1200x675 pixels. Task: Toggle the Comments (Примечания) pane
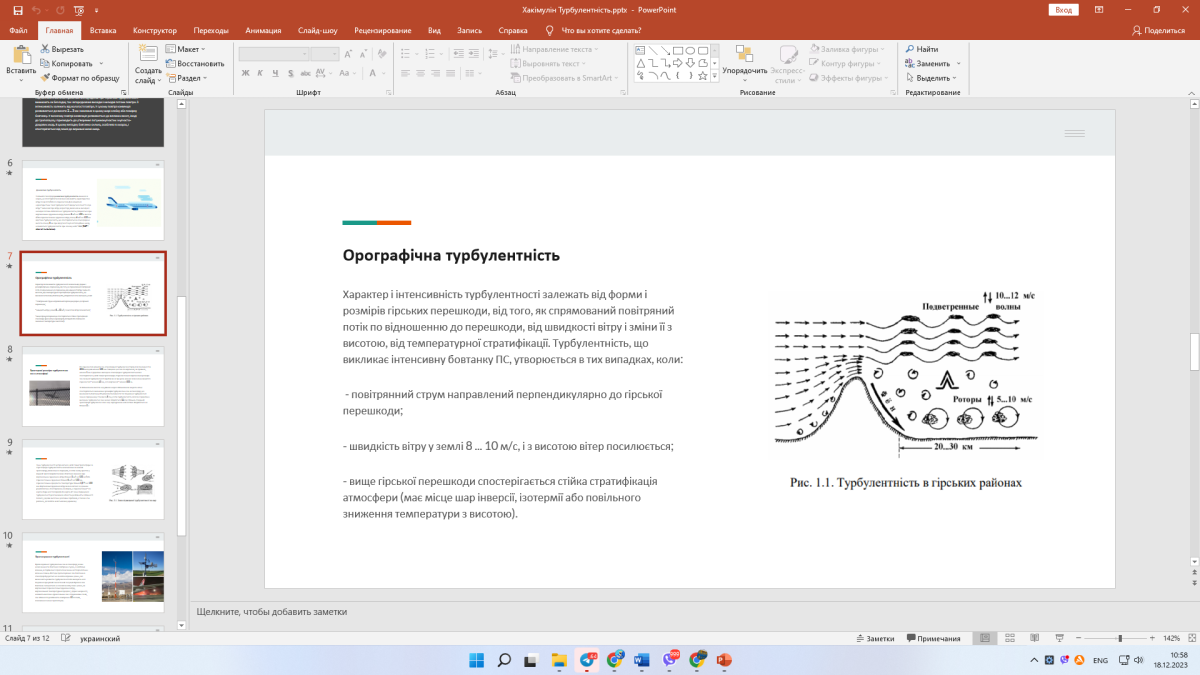(932, 638)
